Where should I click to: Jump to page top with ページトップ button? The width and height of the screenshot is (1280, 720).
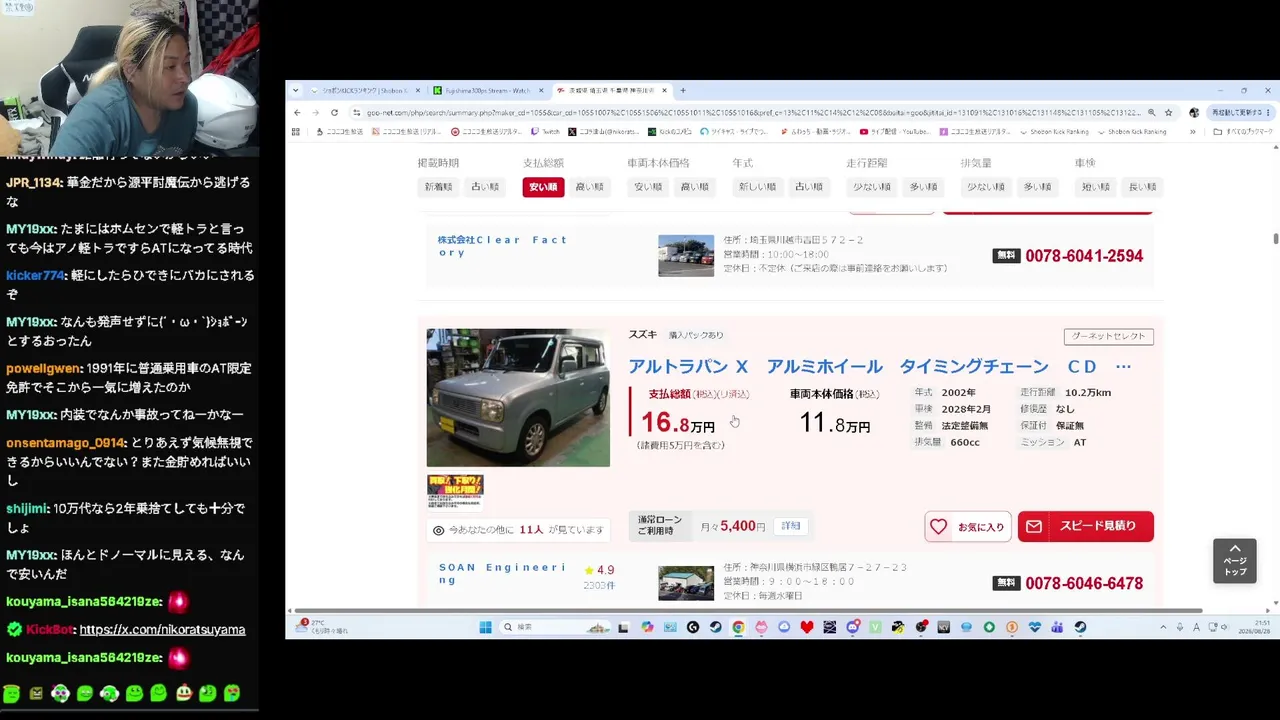(1235, 561)
